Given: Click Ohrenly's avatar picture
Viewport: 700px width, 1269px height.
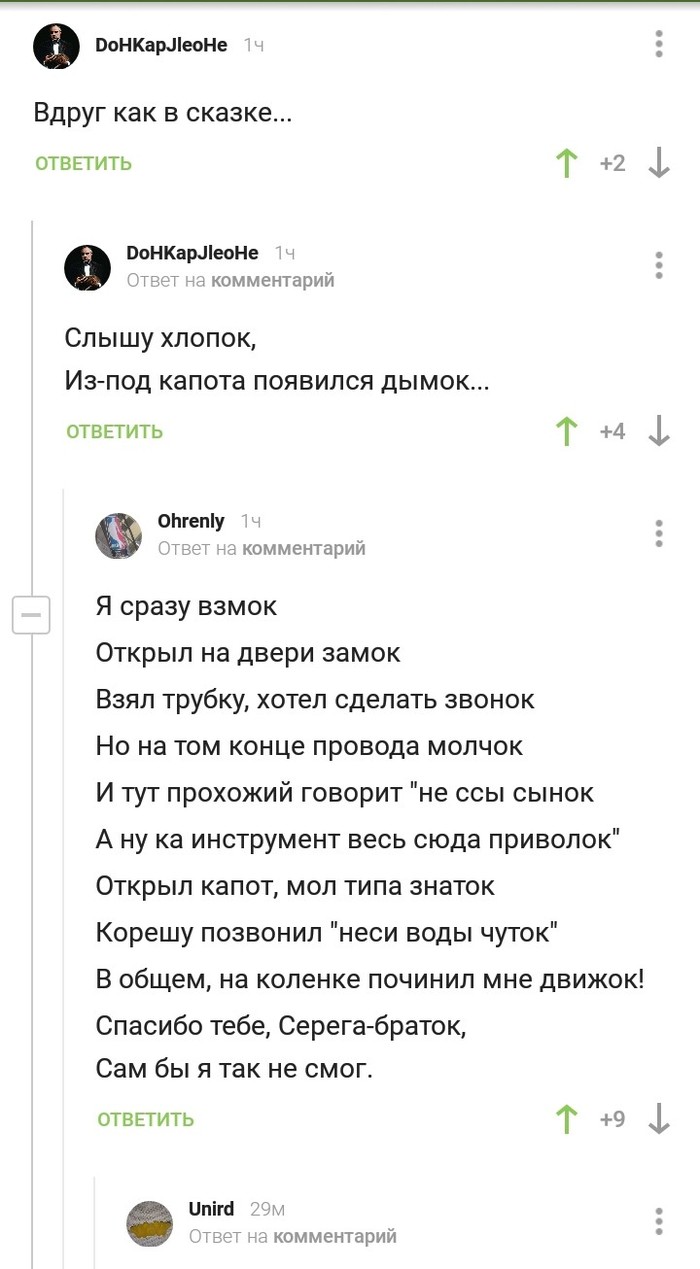Looking at the screenshot, I should [119, 535].
